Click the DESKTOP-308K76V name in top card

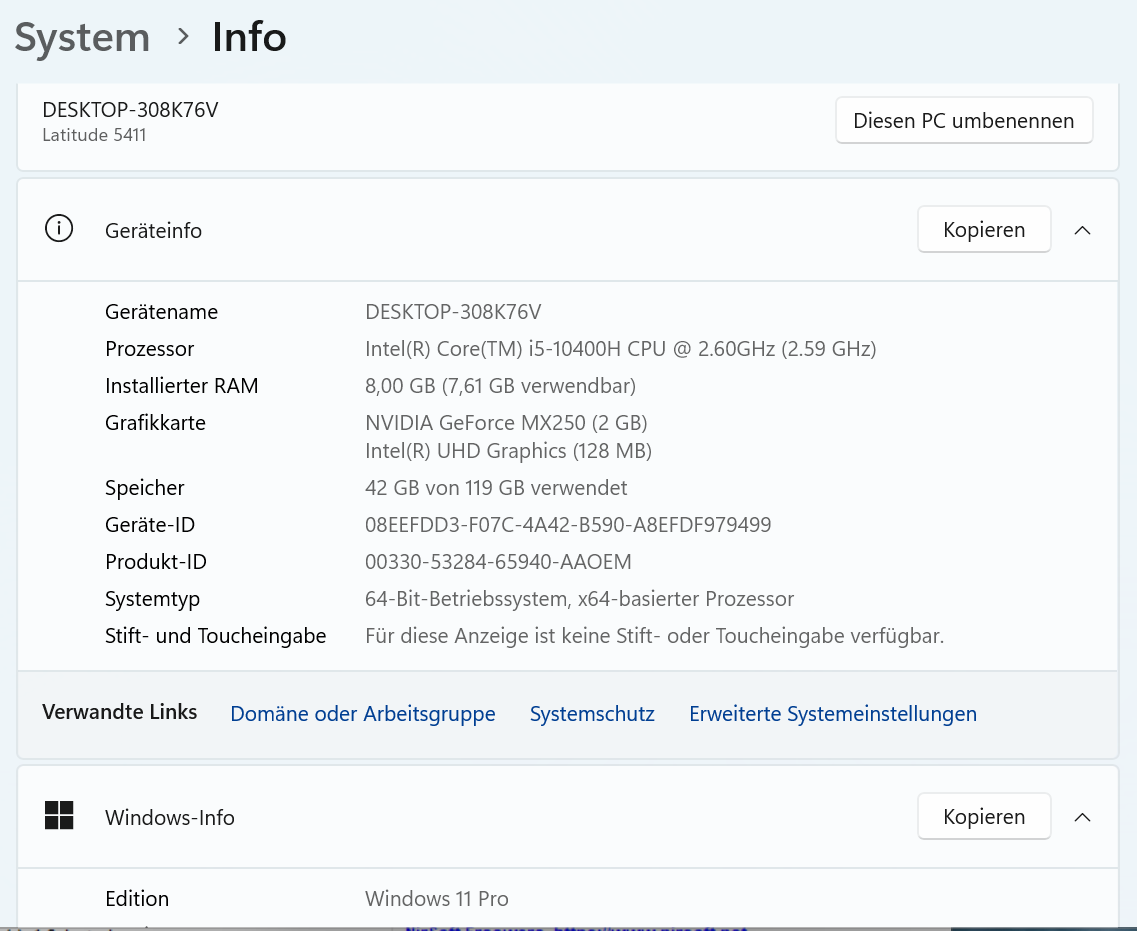pyautogui.click(x=130, y=109)
